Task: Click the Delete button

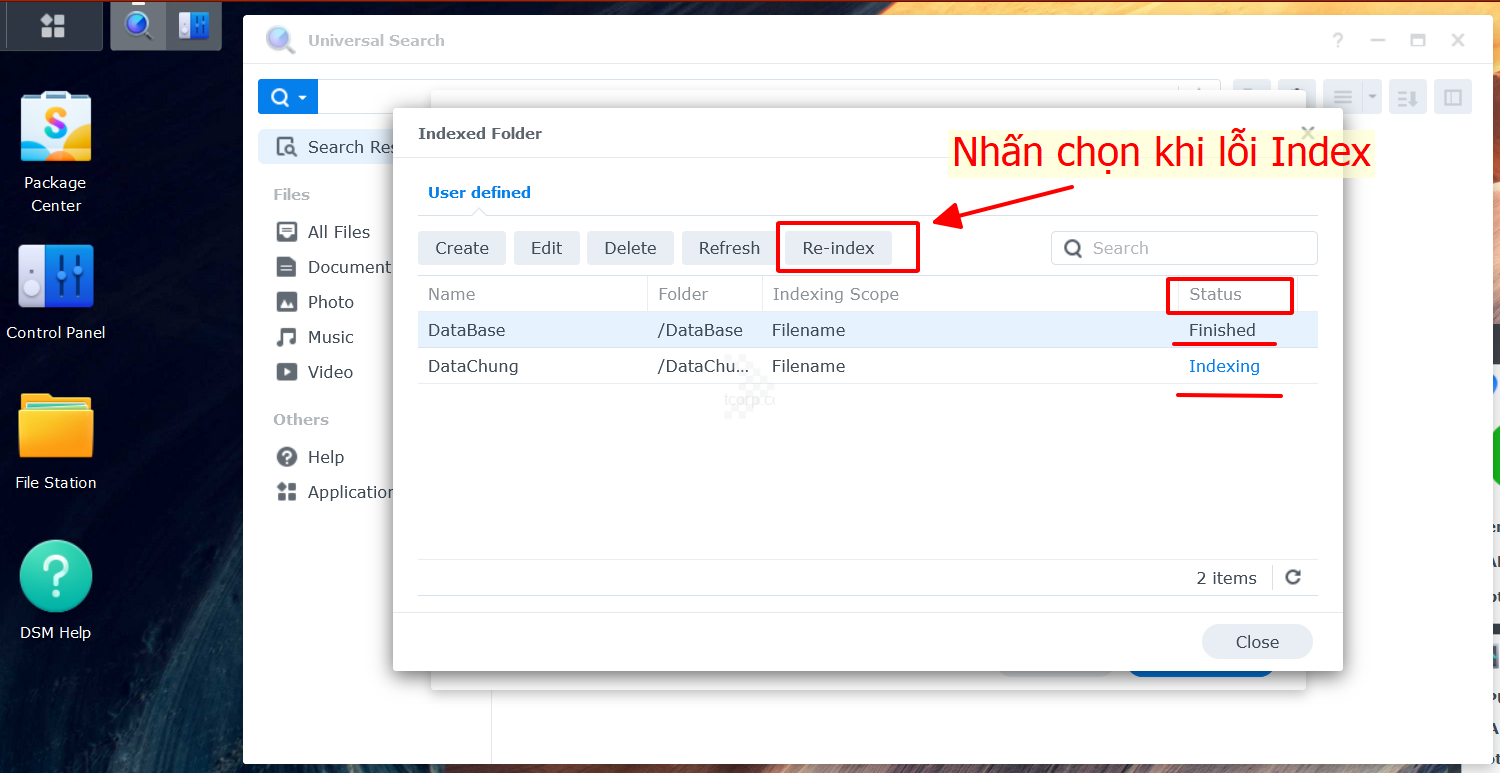Action: point(630,248)
